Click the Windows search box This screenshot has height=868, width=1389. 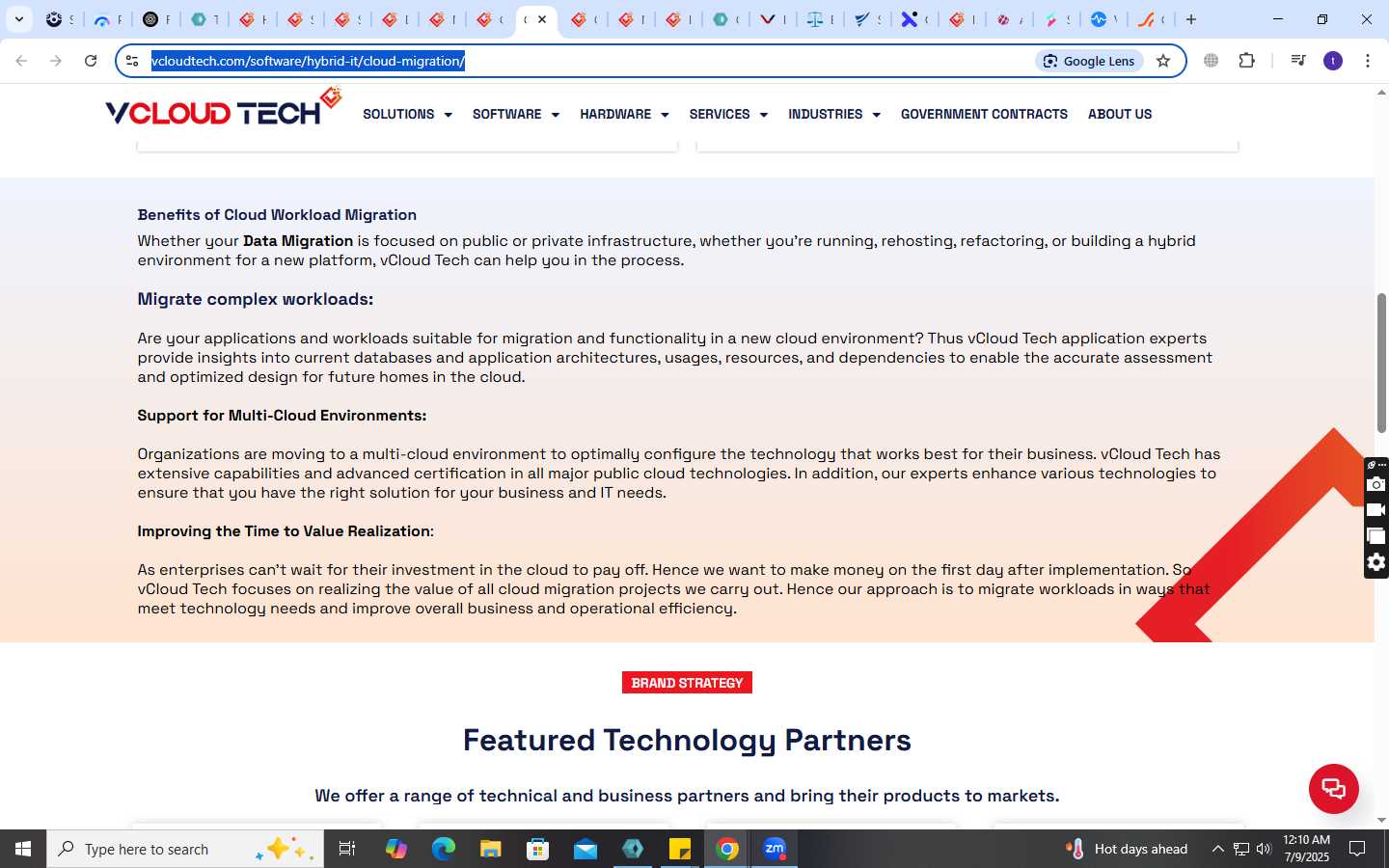(x=185, y=849)
